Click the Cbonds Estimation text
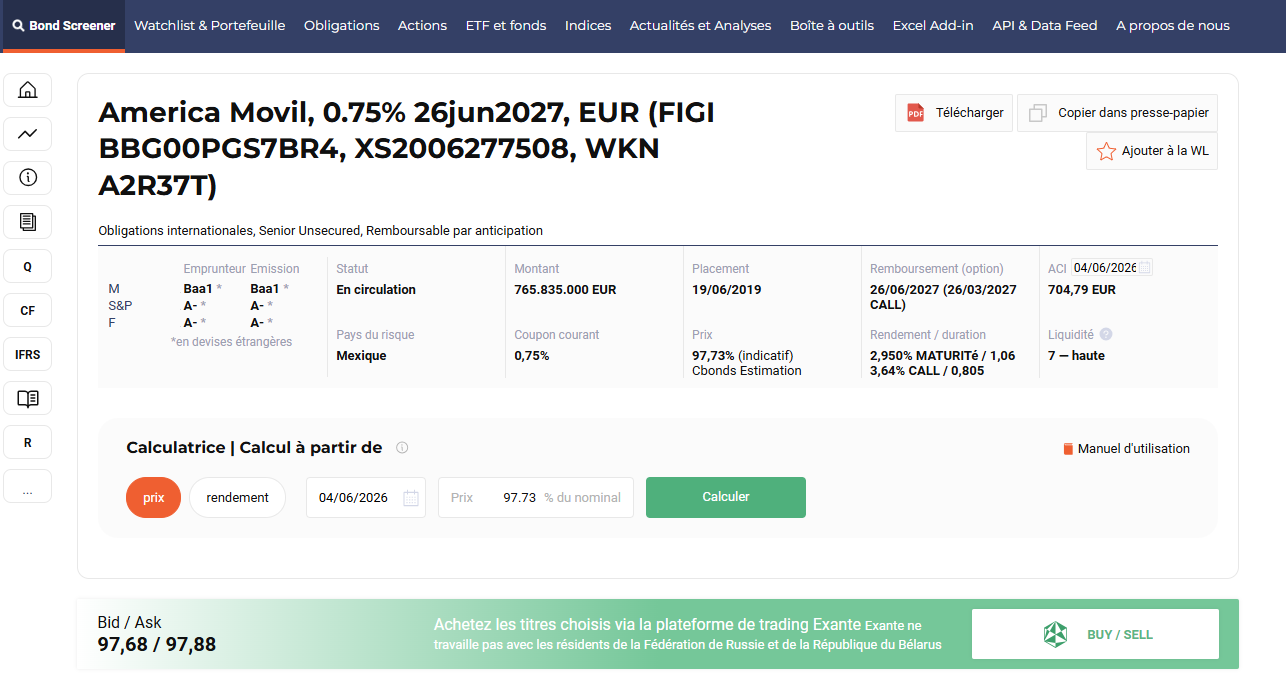The image size is (1286, 676). pos(747,371)
